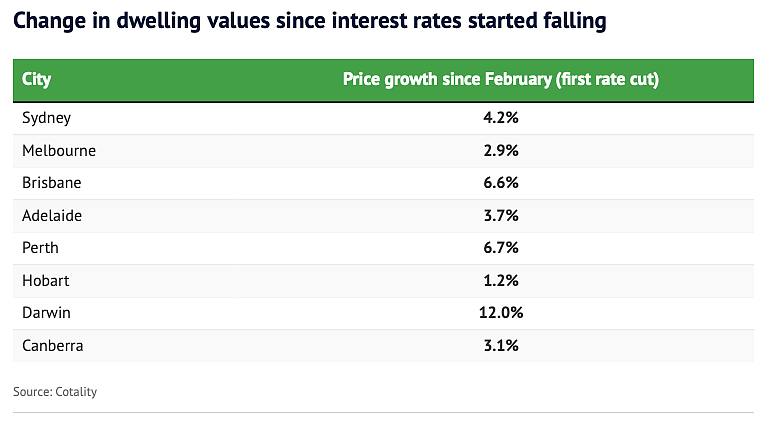Click the Source: Cotality text
Image resolution: width=769 pixels, height=425 pixels.
[55, 392]
